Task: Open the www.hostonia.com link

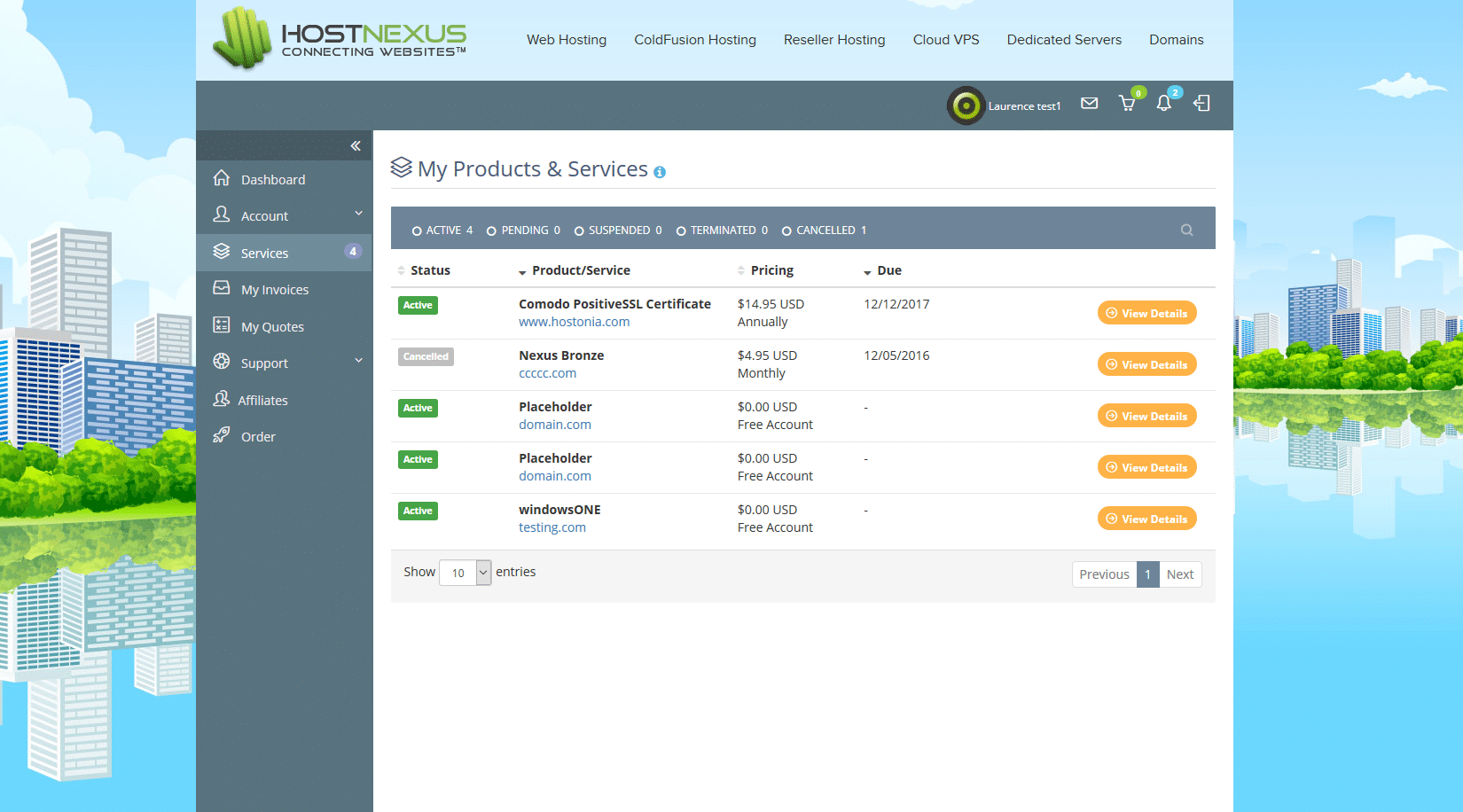Action: (574, 322)
